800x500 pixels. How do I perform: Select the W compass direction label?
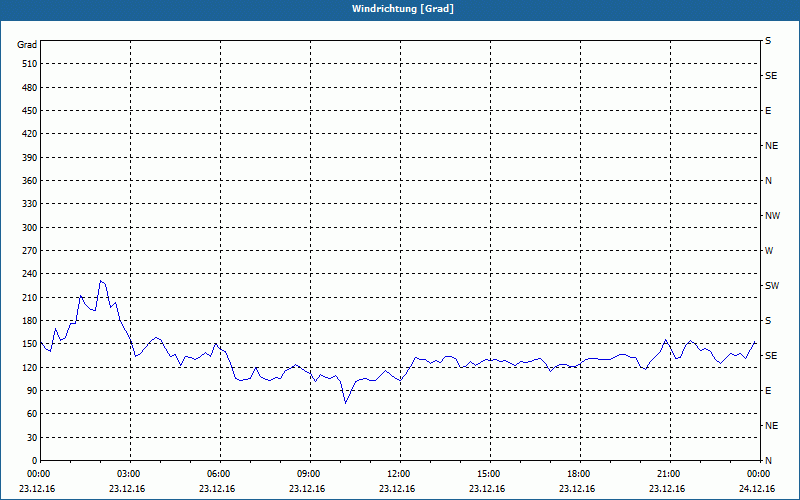click(x=769, y=251)
